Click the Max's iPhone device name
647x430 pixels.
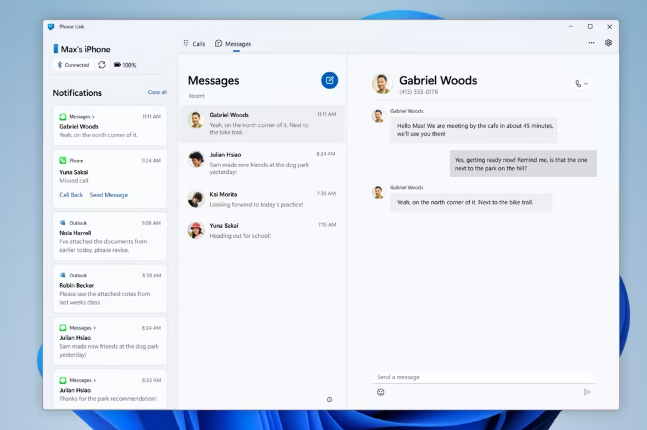click(85, 49)
